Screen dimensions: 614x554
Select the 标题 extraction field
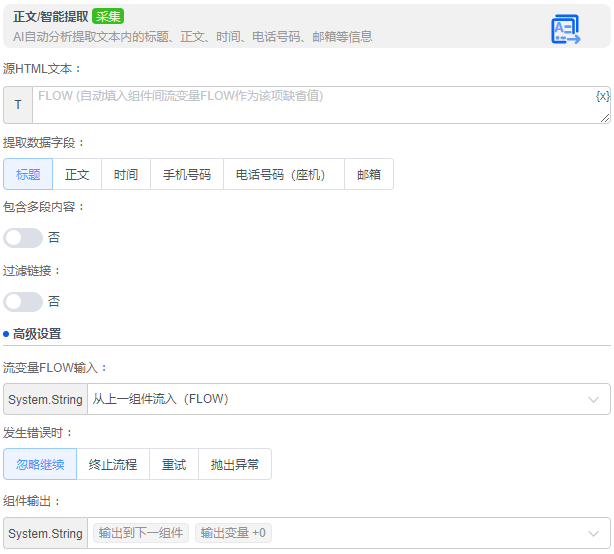(x=28, y=174)
